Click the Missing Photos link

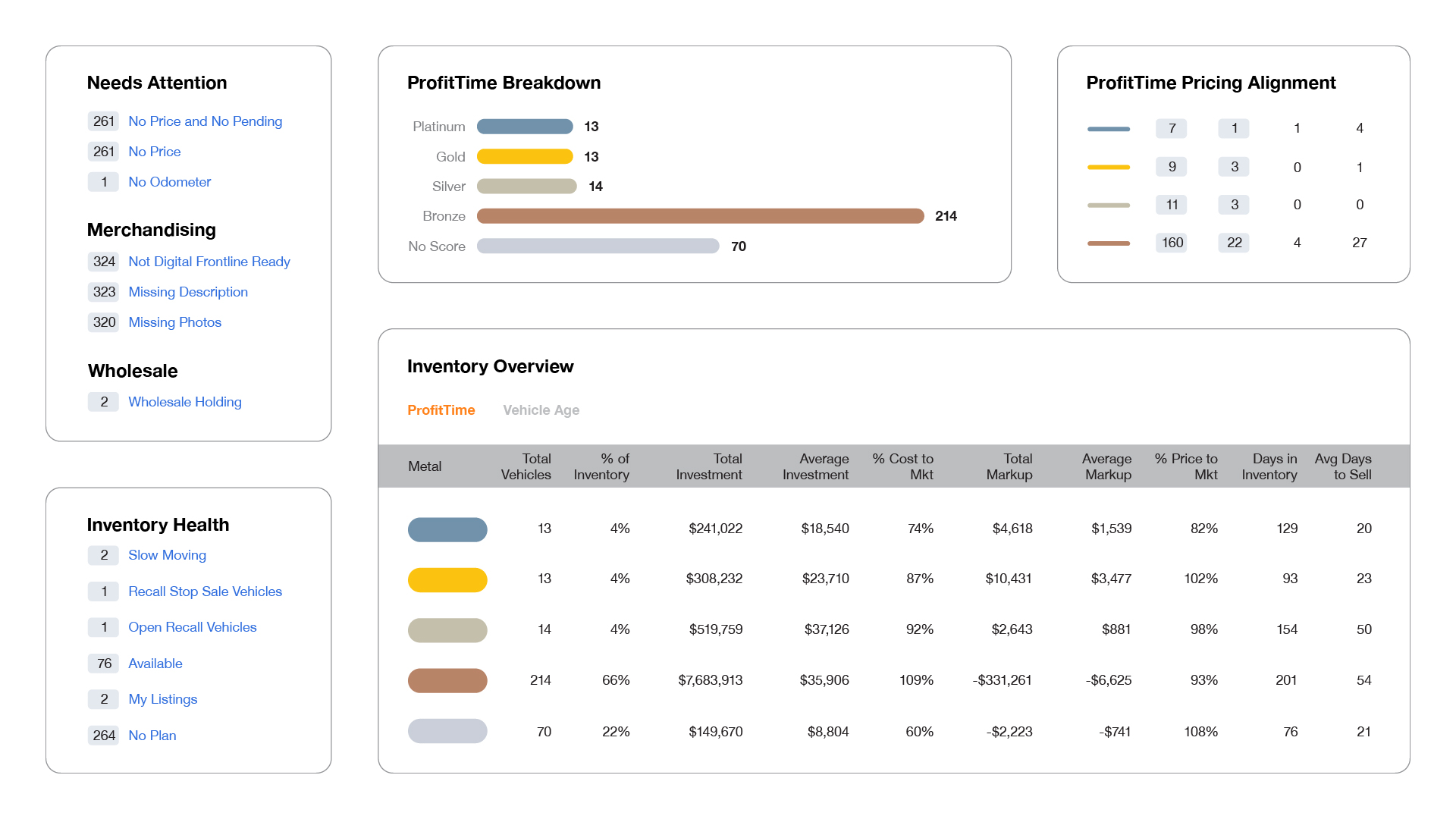(174, 322)
